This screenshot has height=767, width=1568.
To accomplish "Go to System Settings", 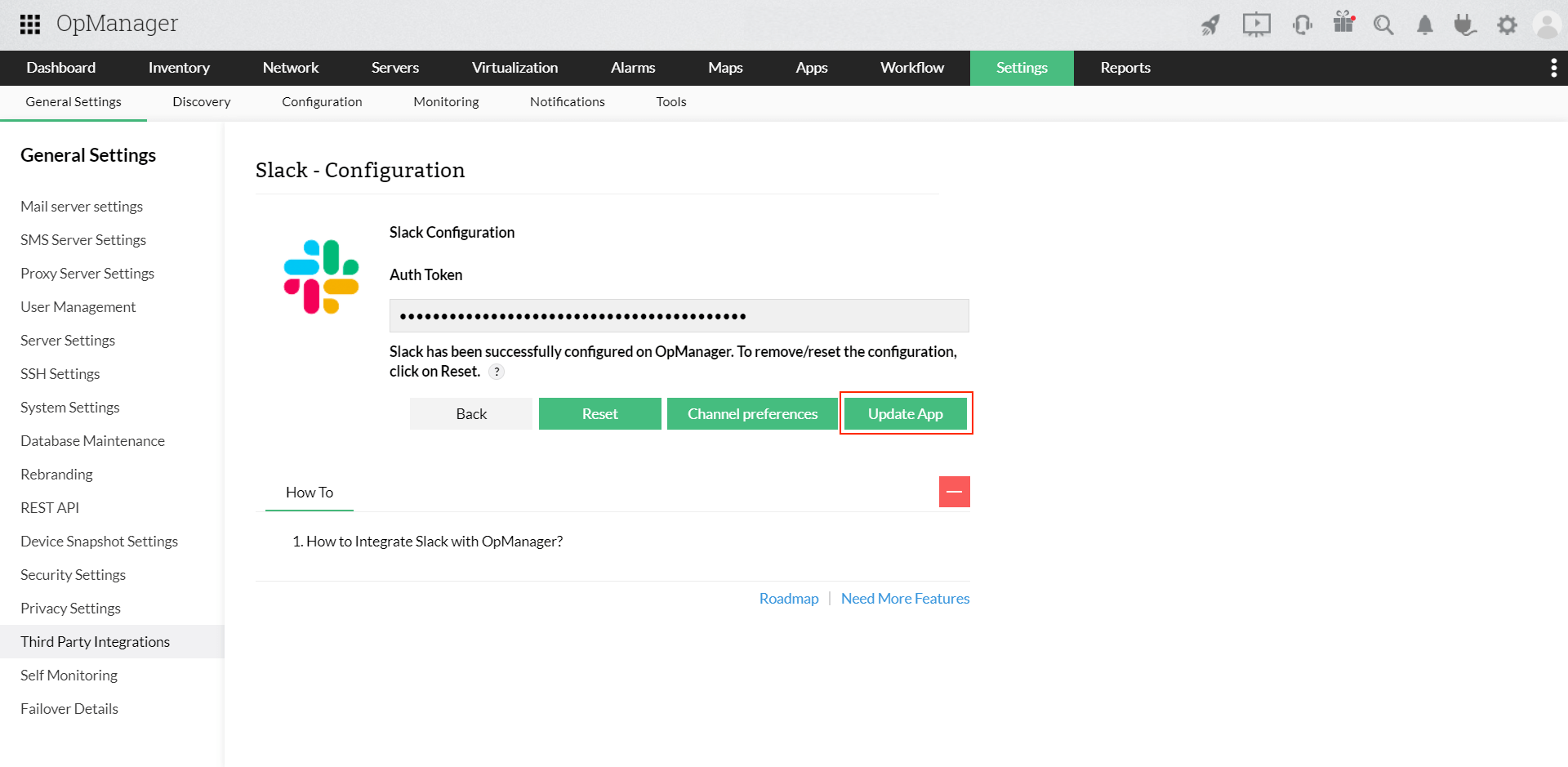I will click(70, 408).
